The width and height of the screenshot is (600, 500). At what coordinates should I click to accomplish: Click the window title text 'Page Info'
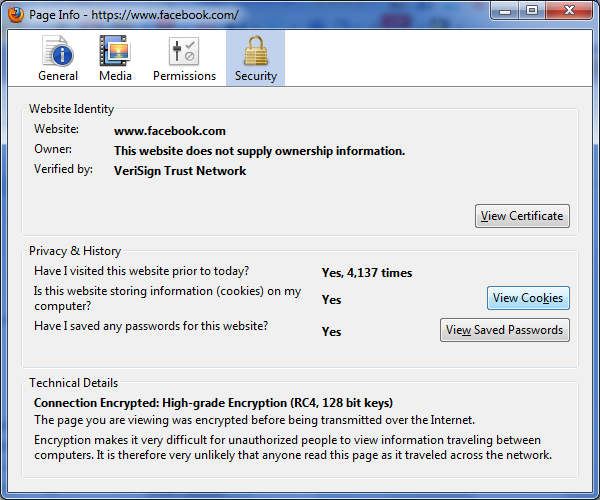(x=54, y=15)
